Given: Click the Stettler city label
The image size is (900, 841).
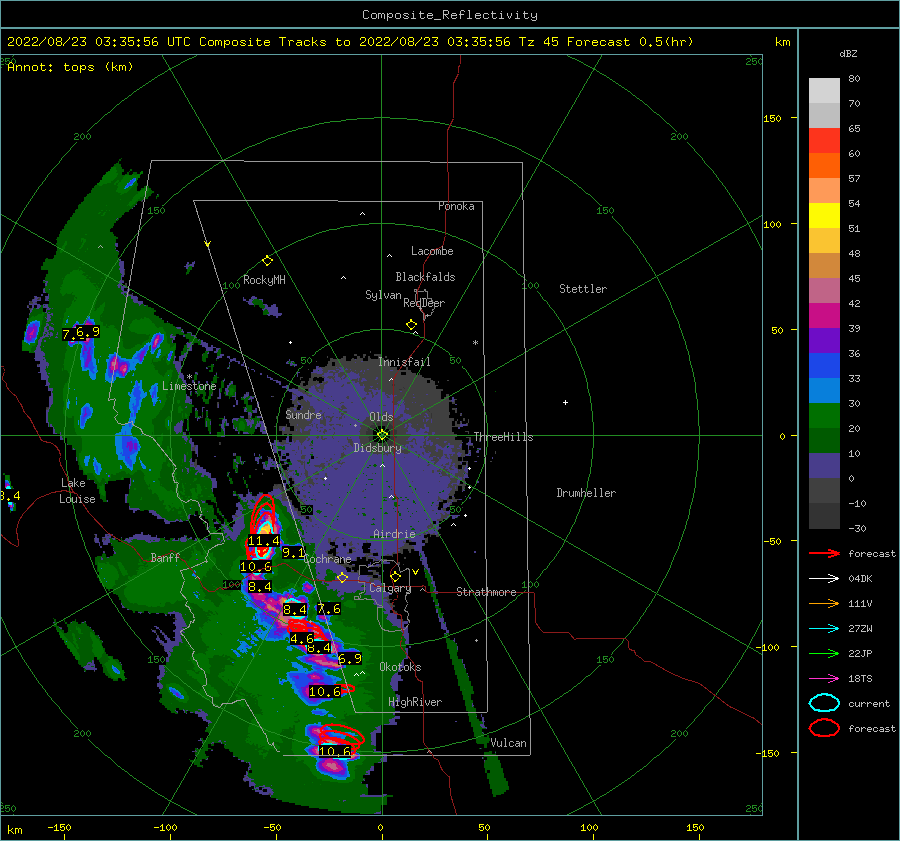Looking at the screenshot, I should pyautogui.click(x=583, y=289).
